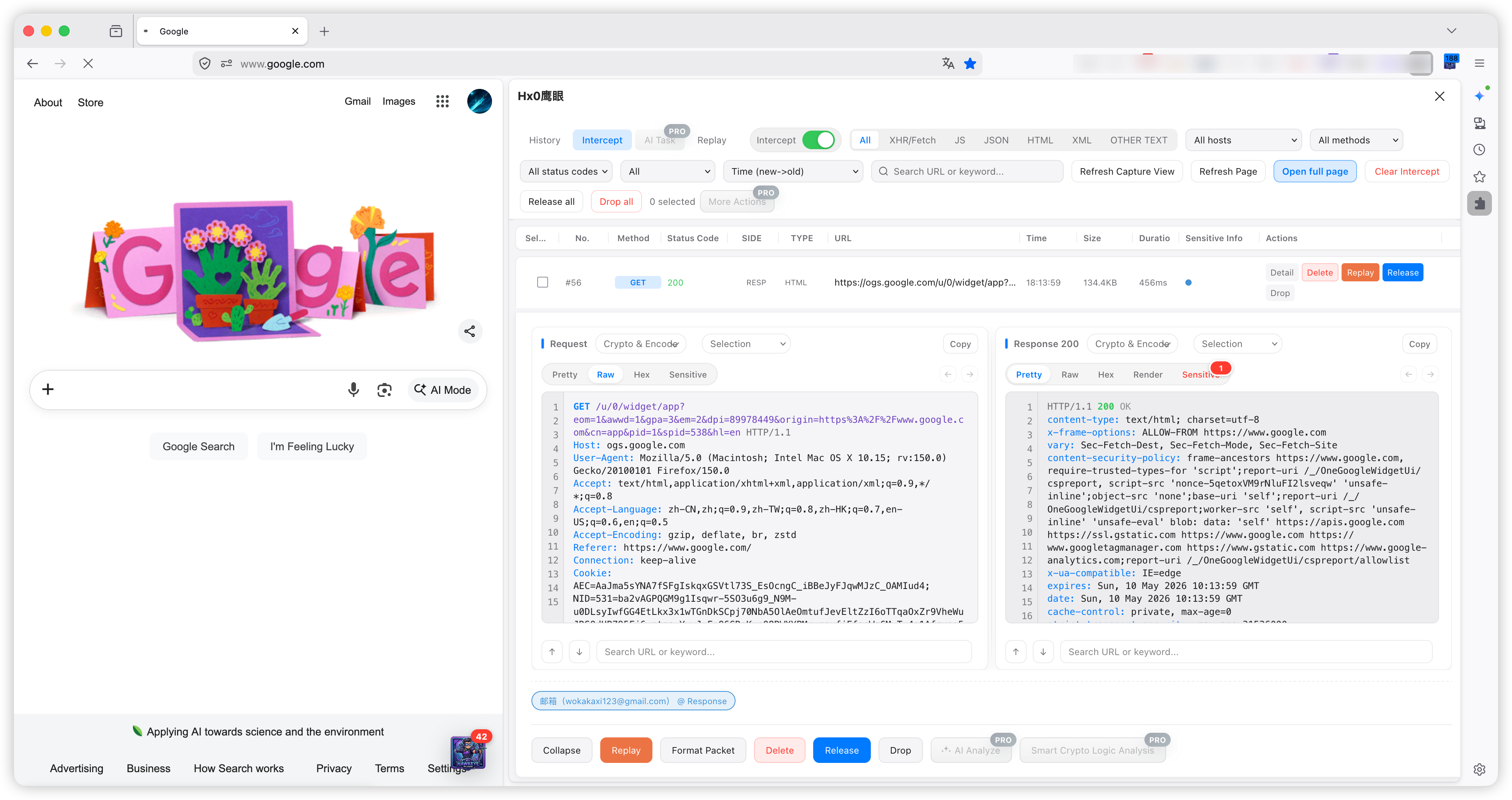The image size is (1512, 800).
Task: Click the Format Packet button
Action: [x=703, y=750]
